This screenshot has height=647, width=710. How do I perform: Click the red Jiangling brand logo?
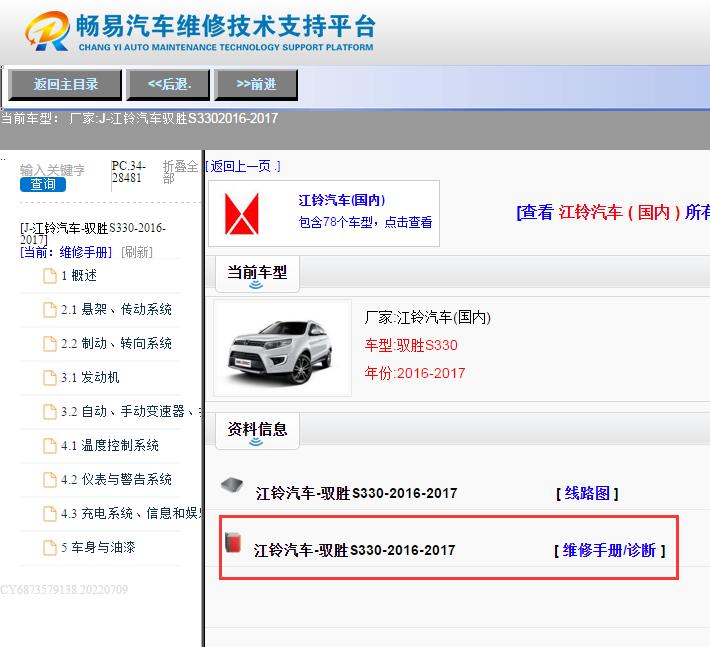(242, 214)
